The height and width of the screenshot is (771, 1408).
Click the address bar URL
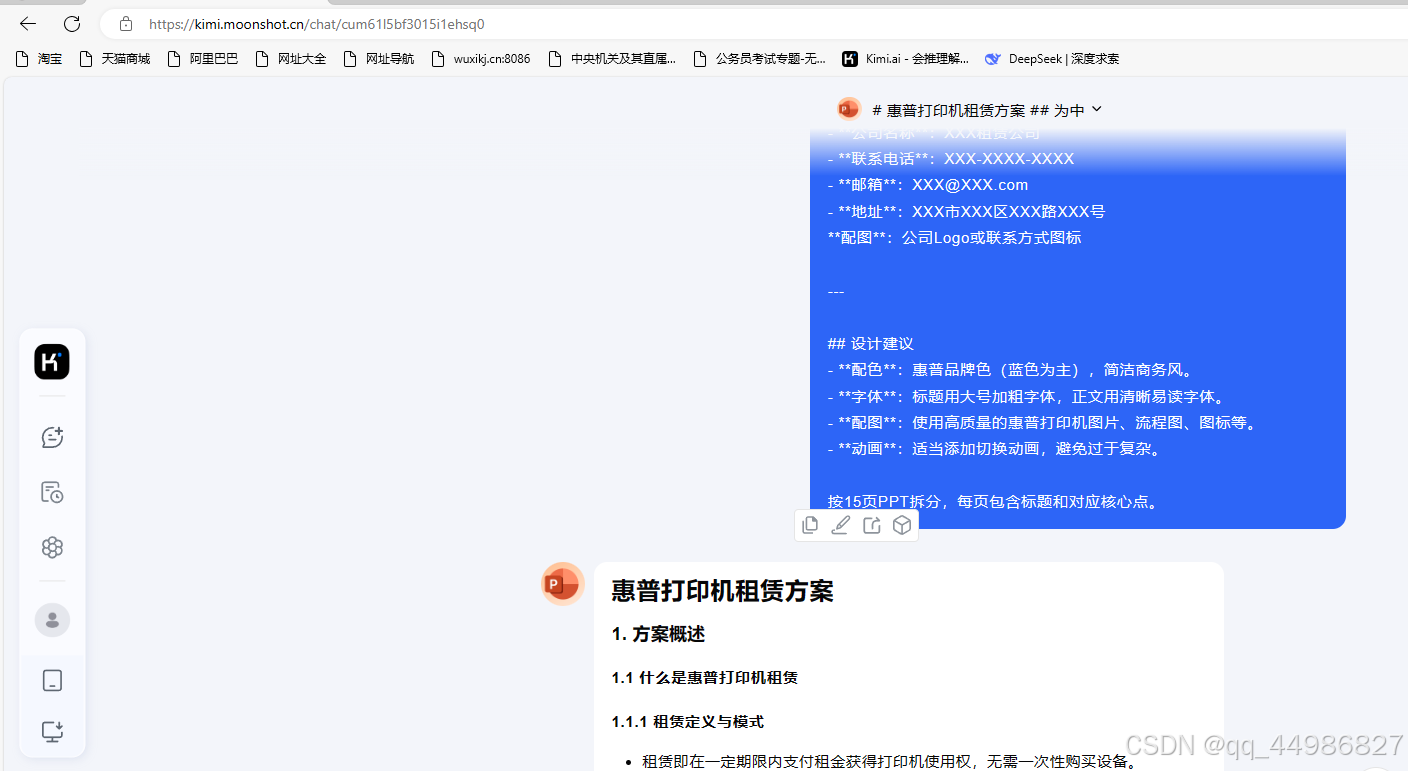[317, 24]
